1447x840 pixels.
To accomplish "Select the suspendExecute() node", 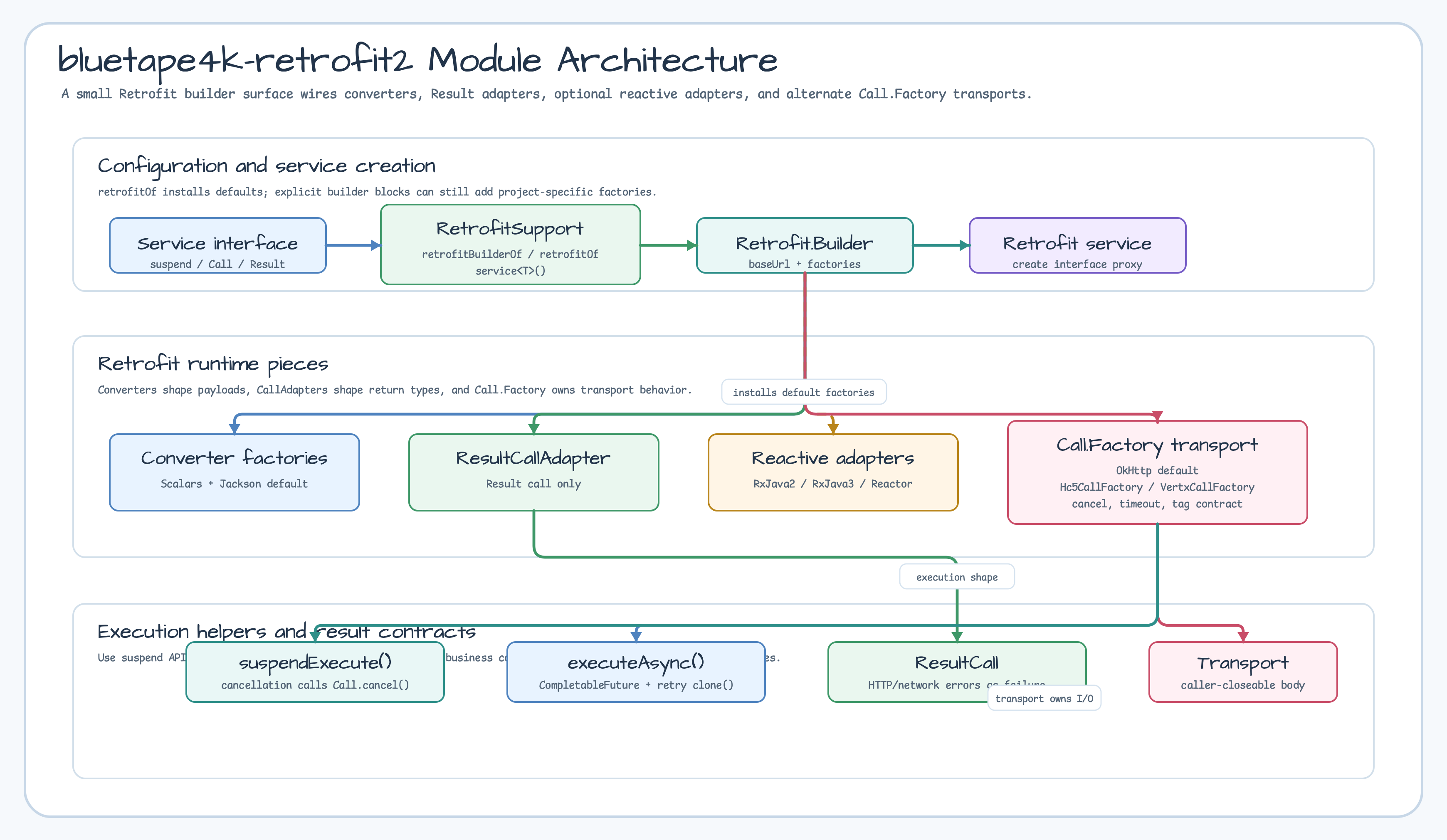I will [315, 672].
